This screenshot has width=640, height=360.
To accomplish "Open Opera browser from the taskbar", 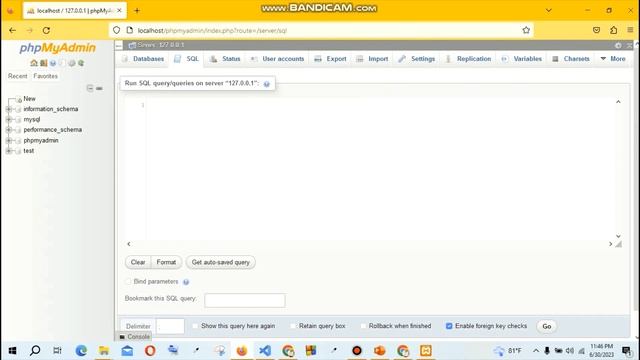I will pyautogui.click(x=150, y=350).
